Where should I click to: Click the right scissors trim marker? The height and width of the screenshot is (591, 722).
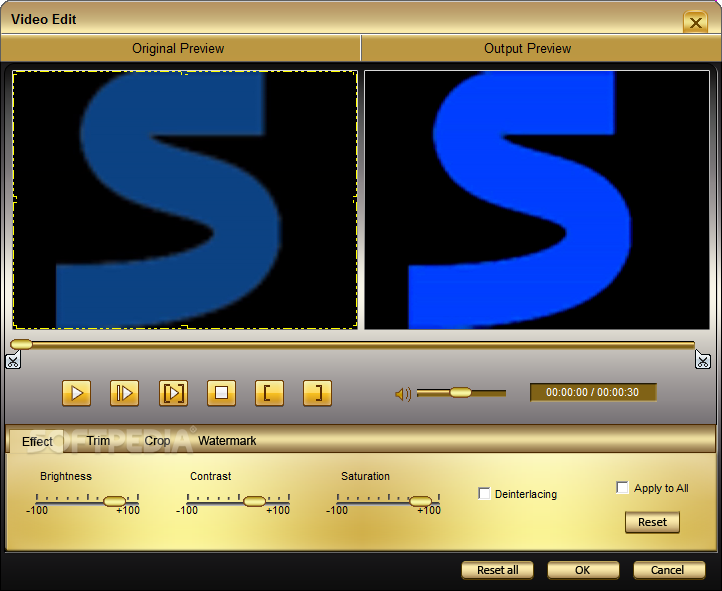point(703,360)
